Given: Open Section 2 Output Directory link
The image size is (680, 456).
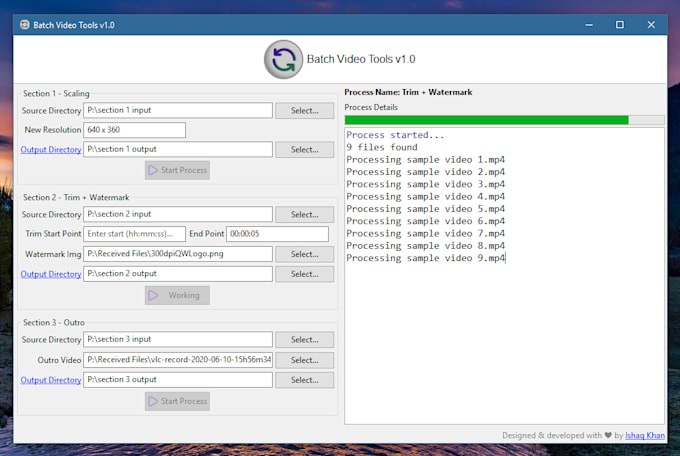Looking at the screenshot, I should coord(51,274).
